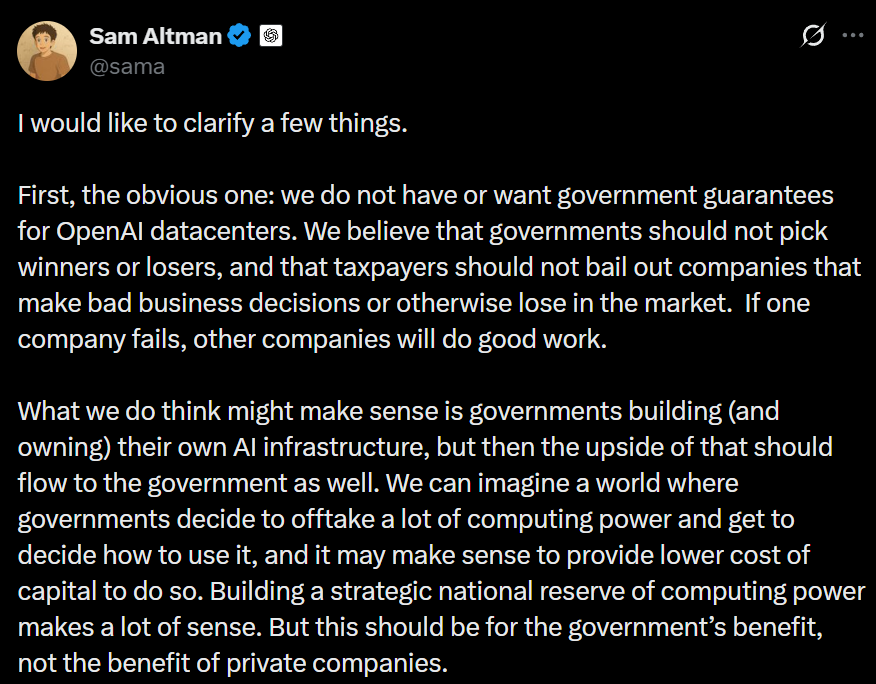Click the paragraph starting 'What we do think'
Screen dimensions: 876x684
tap(430, 536)
